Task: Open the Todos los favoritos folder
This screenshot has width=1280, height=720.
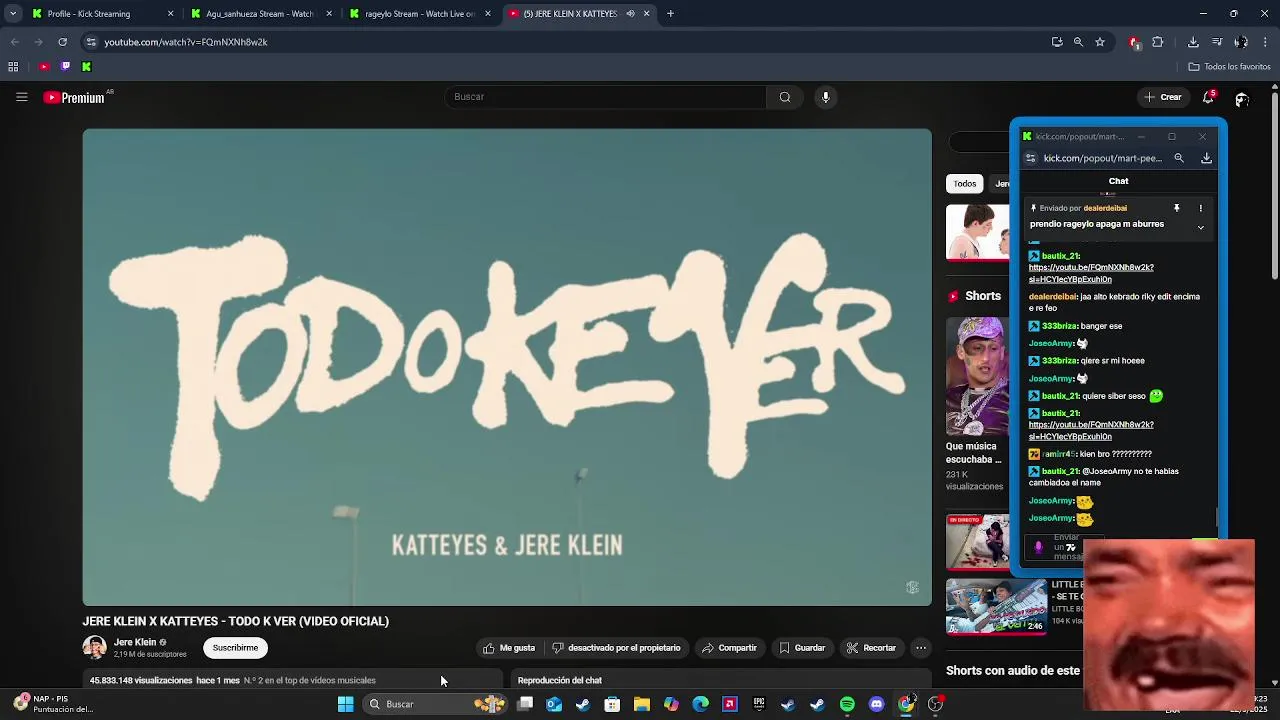Action: click(x=1229, y=67)
